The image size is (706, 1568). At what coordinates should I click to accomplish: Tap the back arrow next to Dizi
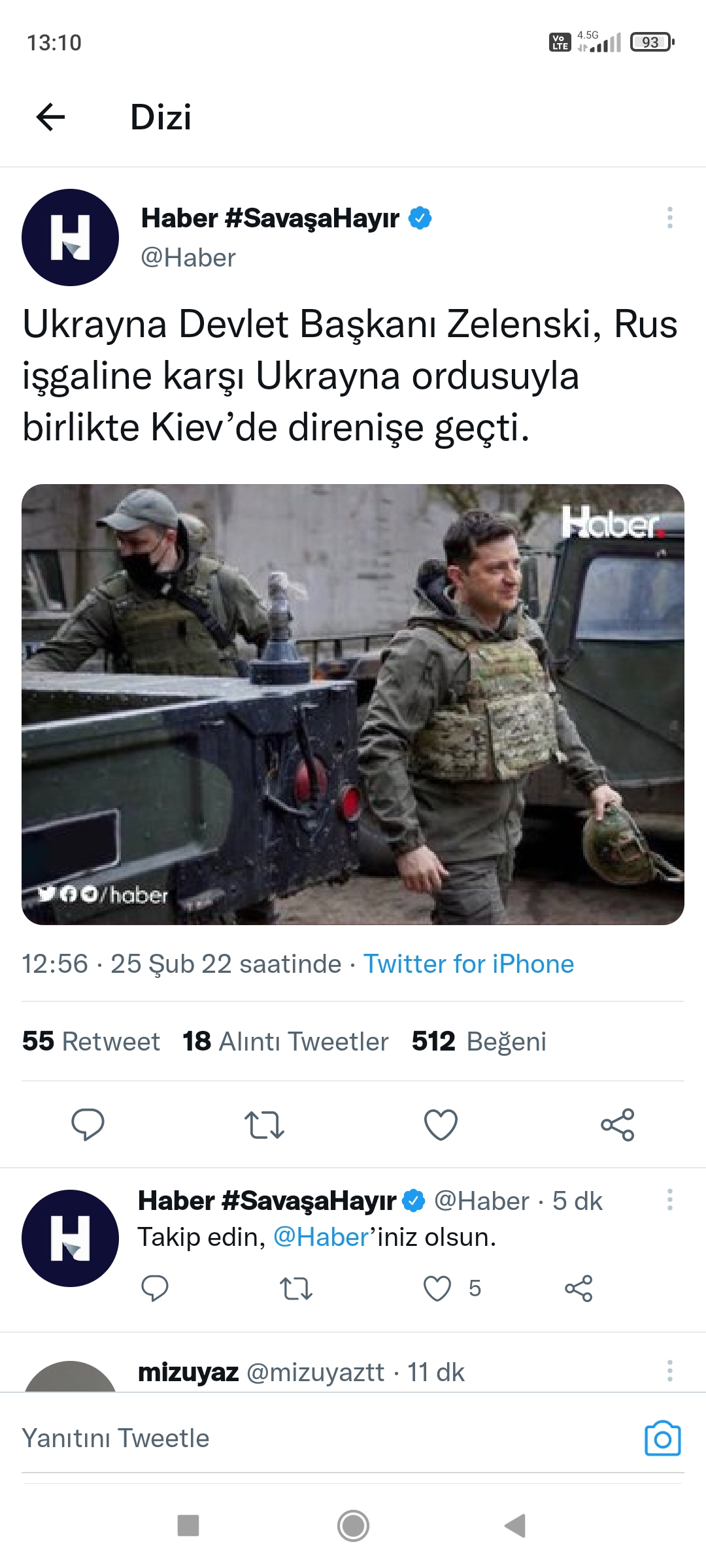click(50, 118)
